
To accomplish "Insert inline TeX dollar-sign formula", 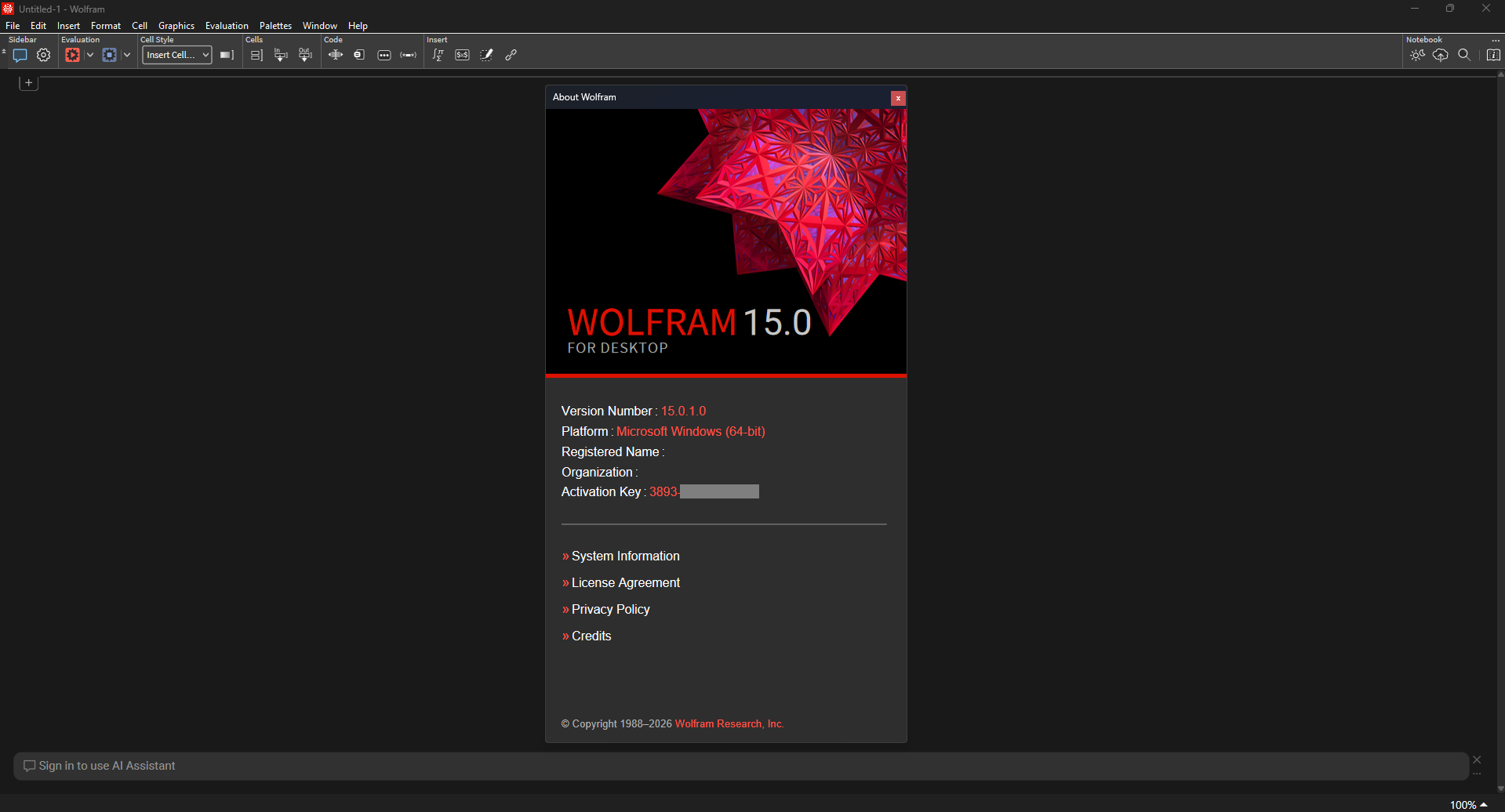I will click(x=463, y=55).
